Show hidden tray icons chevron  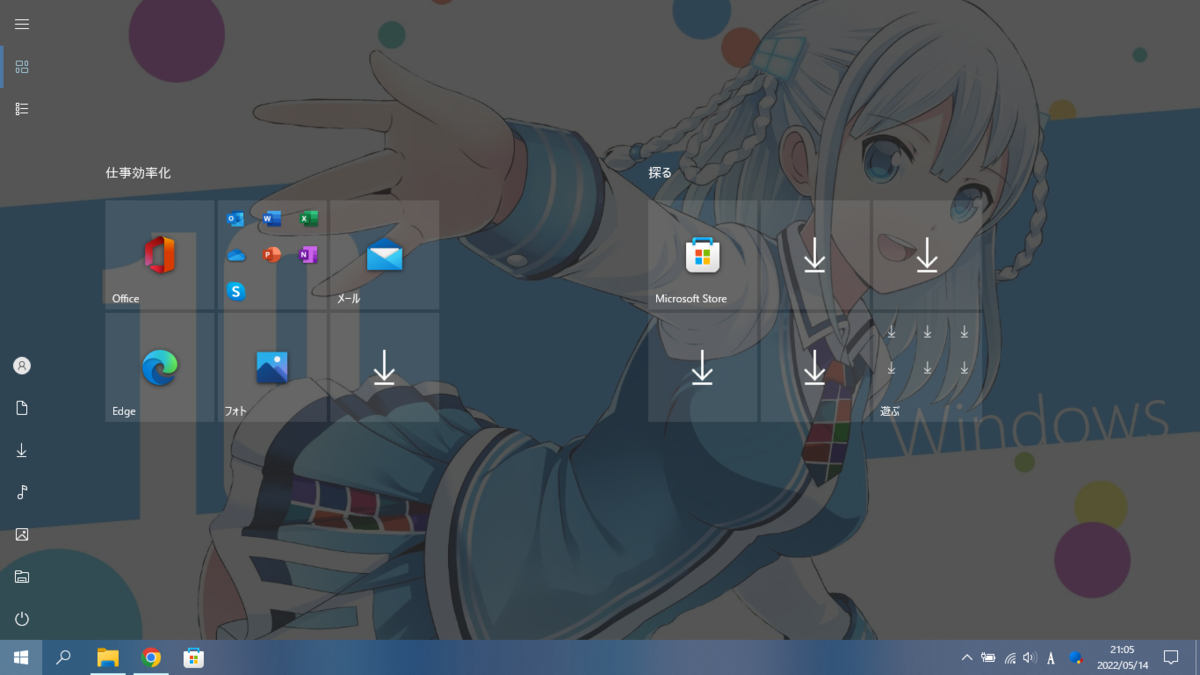point(966,657)
